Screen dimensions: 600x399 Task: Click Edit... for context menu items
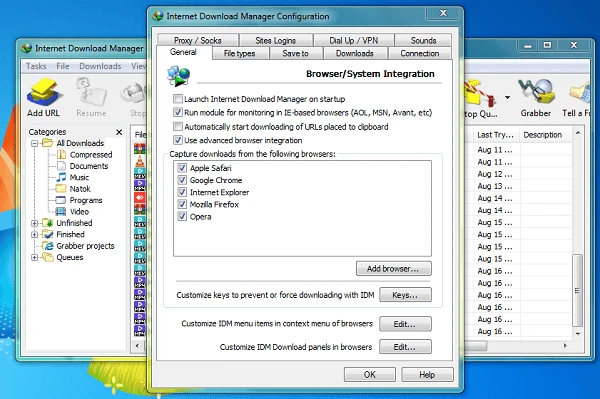pos(405,324)
